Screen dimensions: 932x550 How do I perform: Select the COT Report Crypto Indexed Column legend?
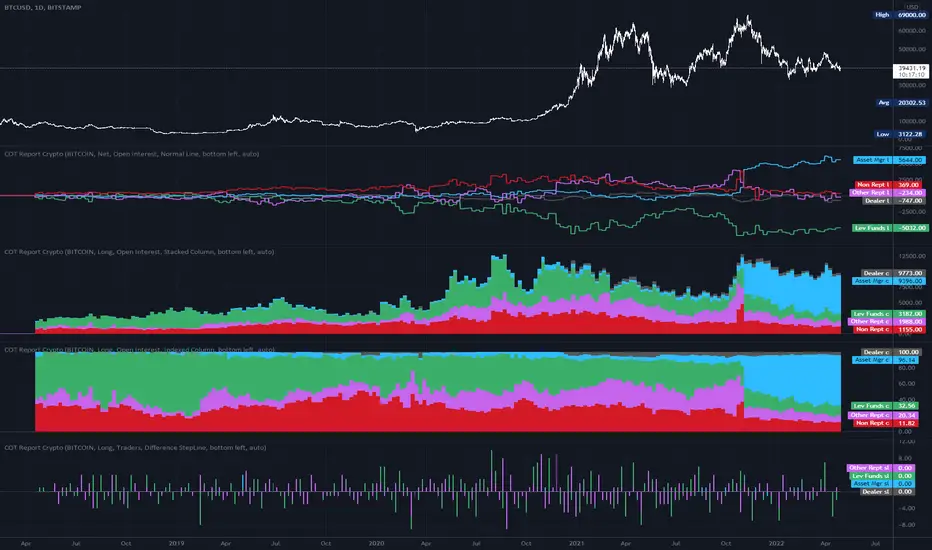pyautogui.click(x=139, y=350)
